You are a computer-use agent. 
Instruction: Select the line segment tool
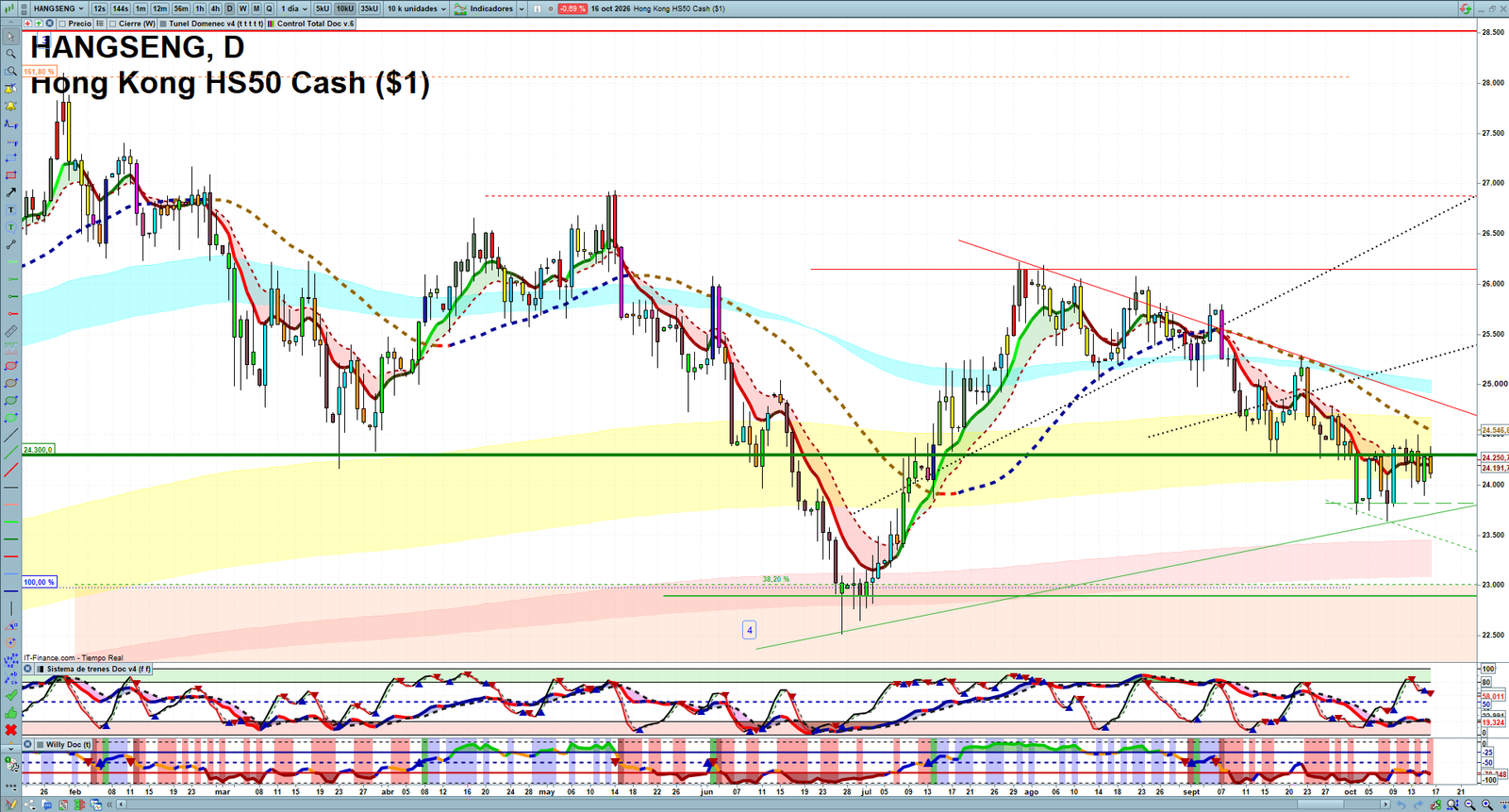click(10, 244)
